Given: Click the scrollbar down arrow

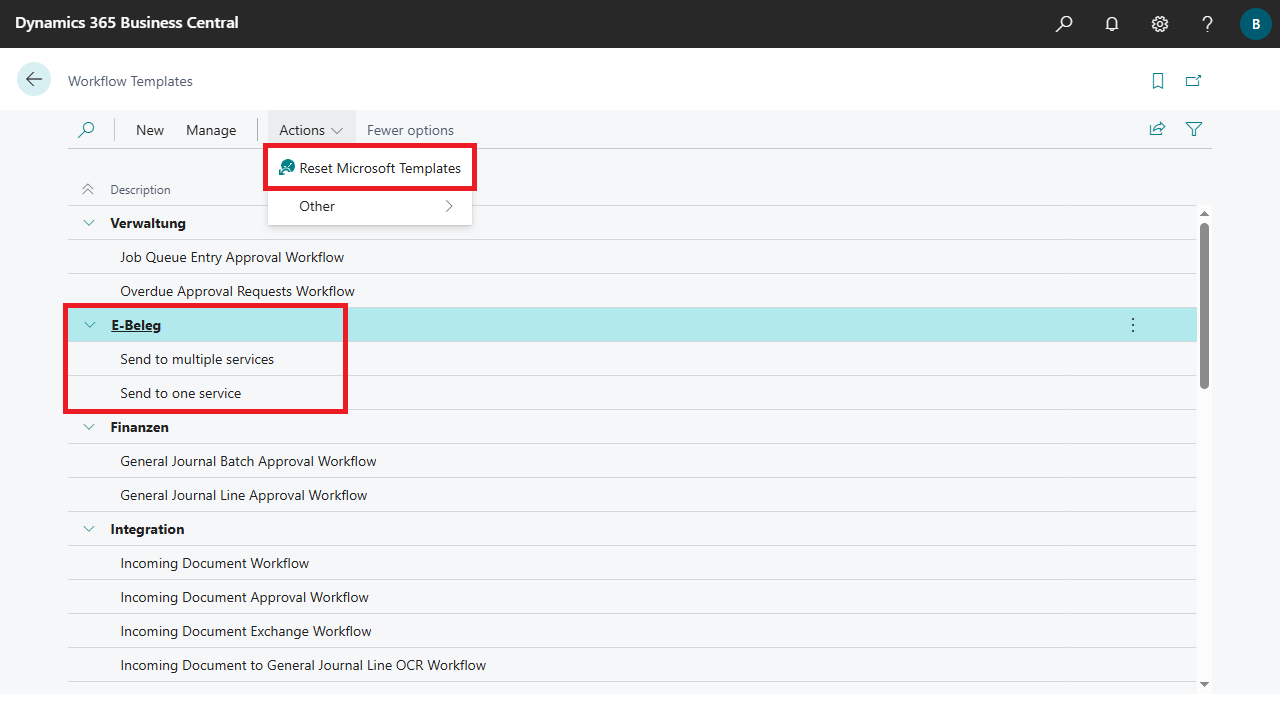Looking at the screenshot, I should point(1204,684).
